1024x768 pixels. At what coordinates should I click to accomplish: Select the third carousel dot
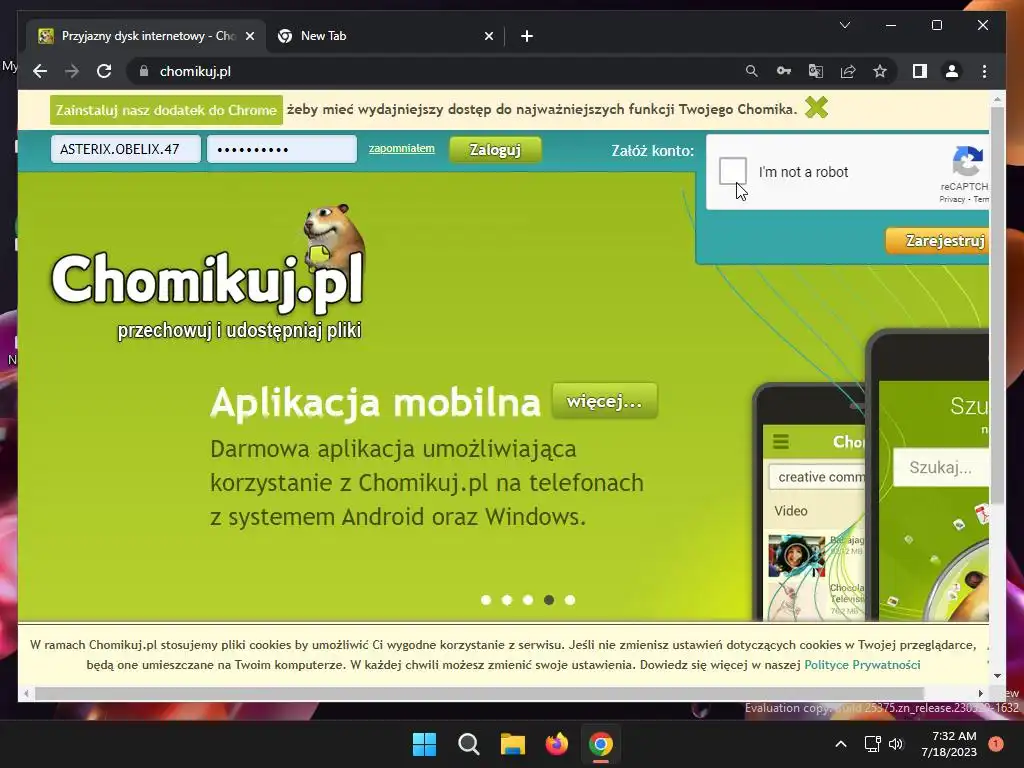click(528, 600)
